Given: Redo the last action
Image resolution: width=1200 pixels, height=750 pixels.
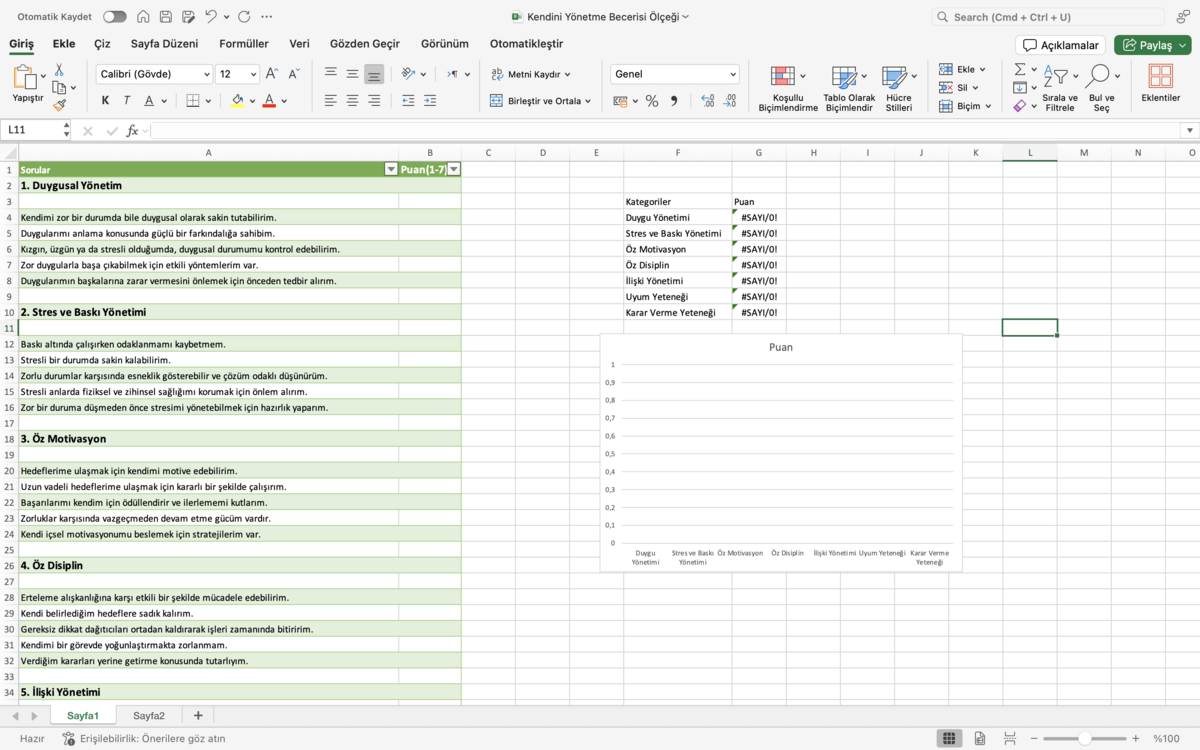Looking at the screenshot, I should (x=245, y=17).
